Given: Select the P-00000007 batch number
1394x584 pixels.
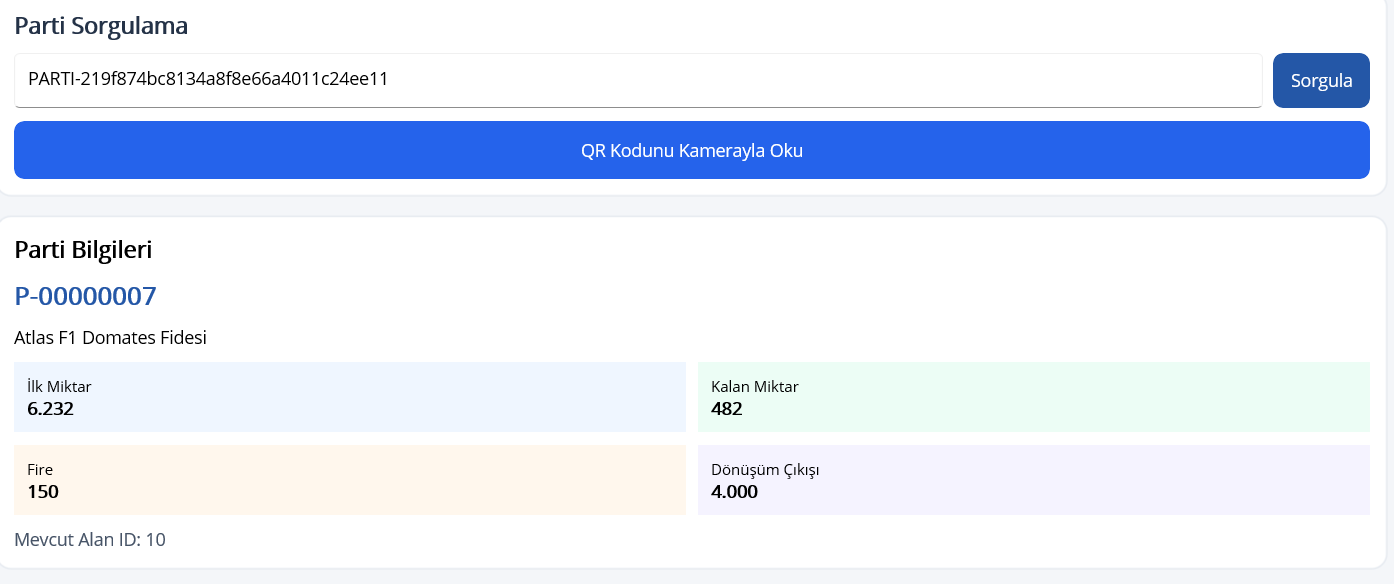Looking at the screenshot, I should 86,296.
